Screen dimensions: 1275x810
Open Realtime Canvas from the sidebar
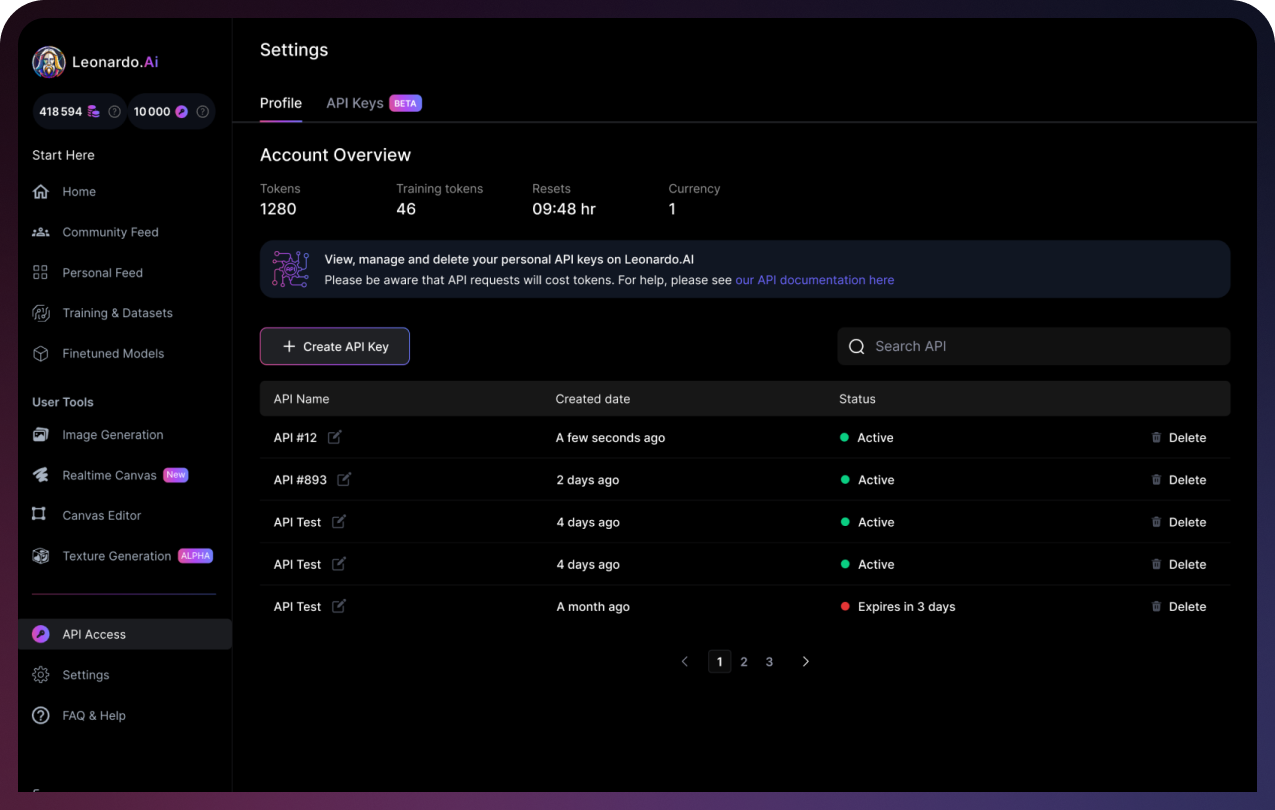109,475
